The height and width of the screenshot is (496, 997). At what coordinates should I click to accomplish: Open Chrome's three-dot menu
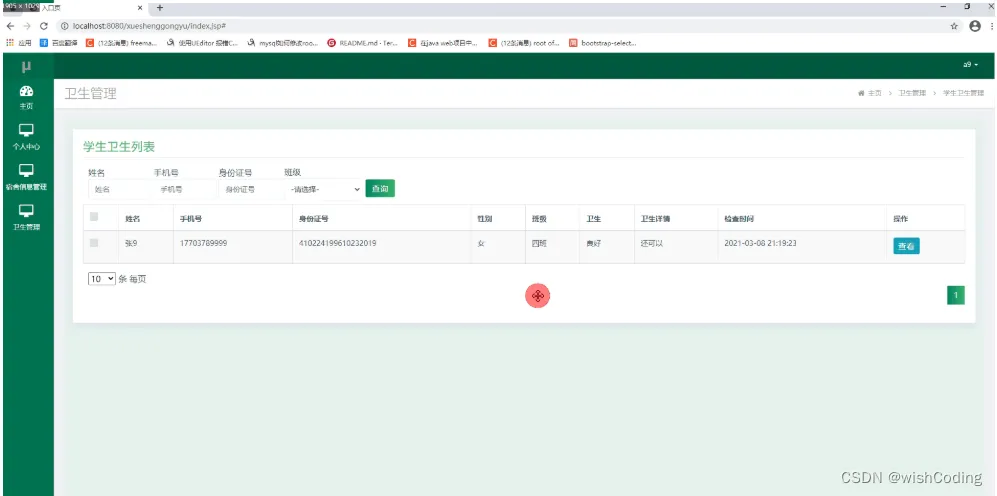991,26
